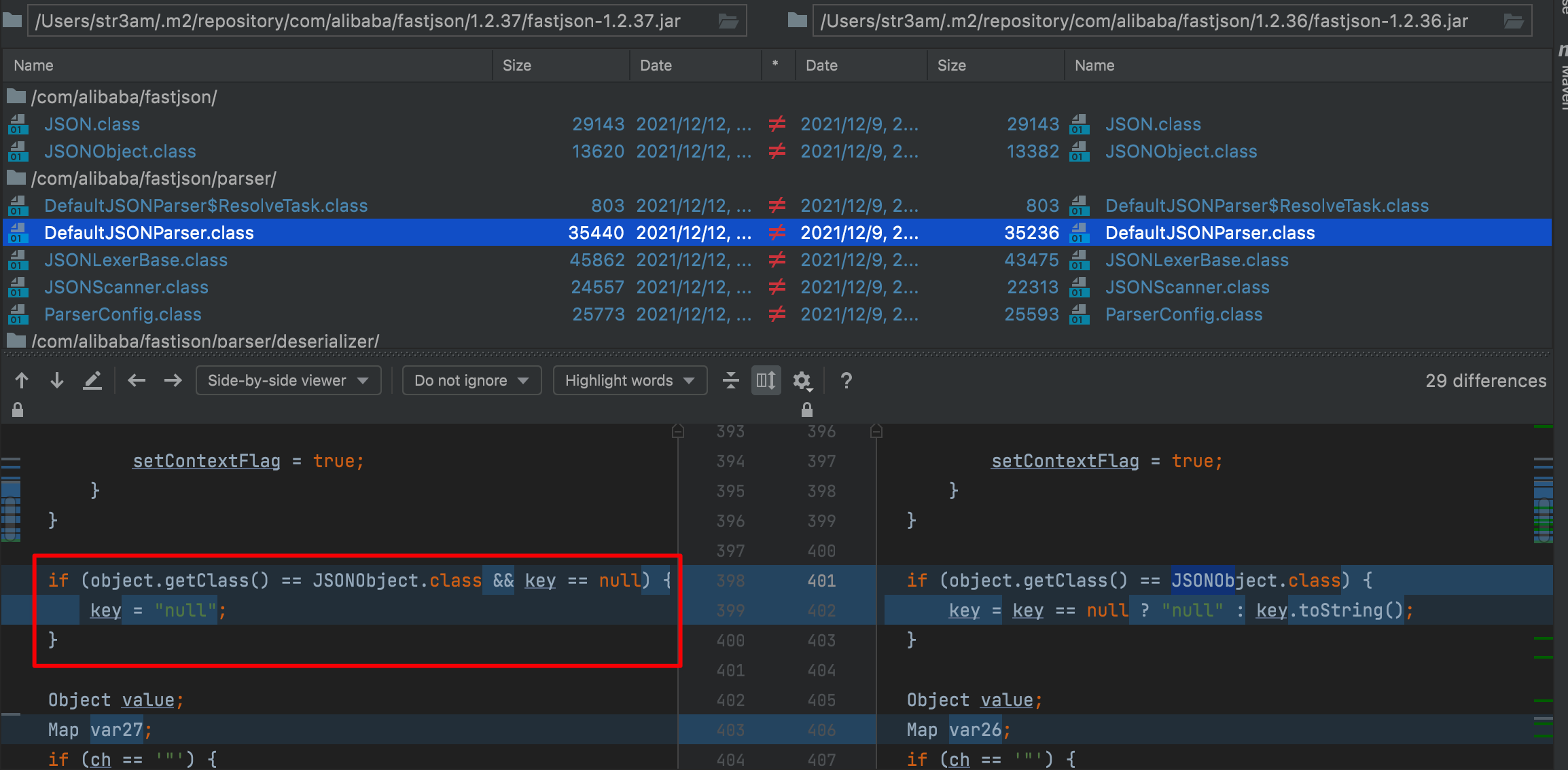Select left DefaultJSONParser.class row
Screen dimensions: 1568x770
point(149,232)
